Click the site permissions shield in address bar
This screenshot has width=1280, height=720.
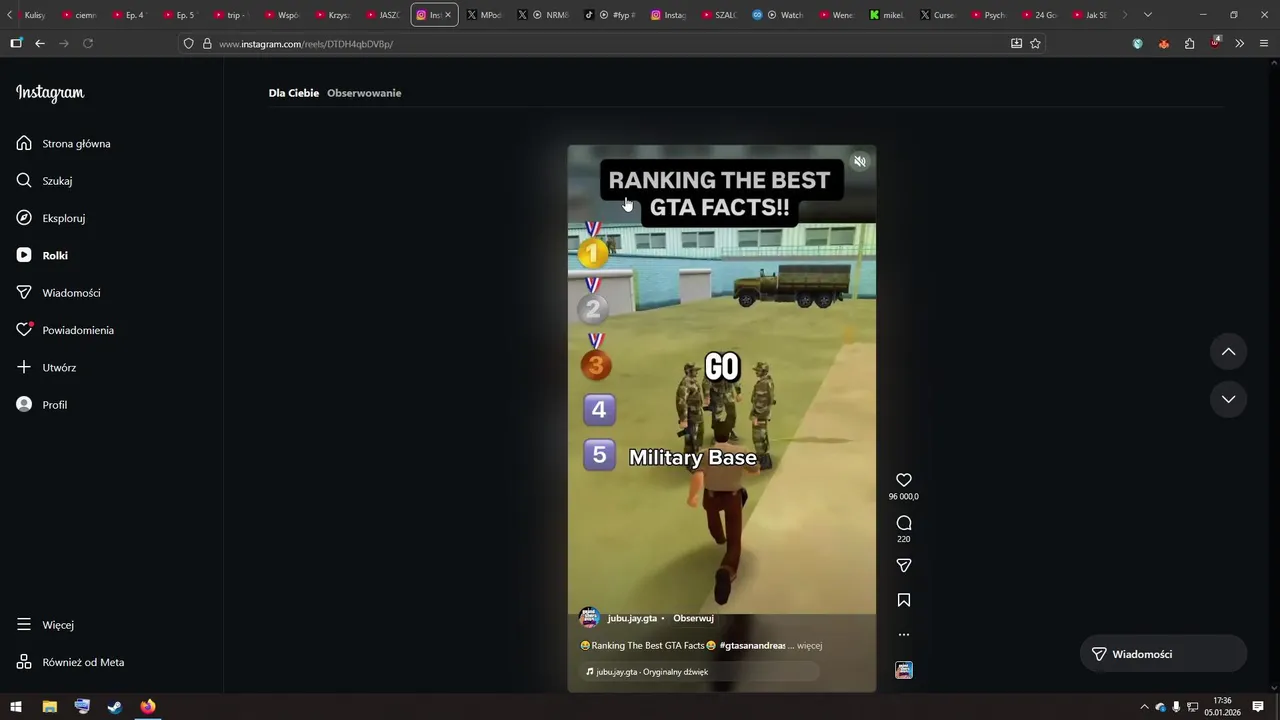(189, 44)
